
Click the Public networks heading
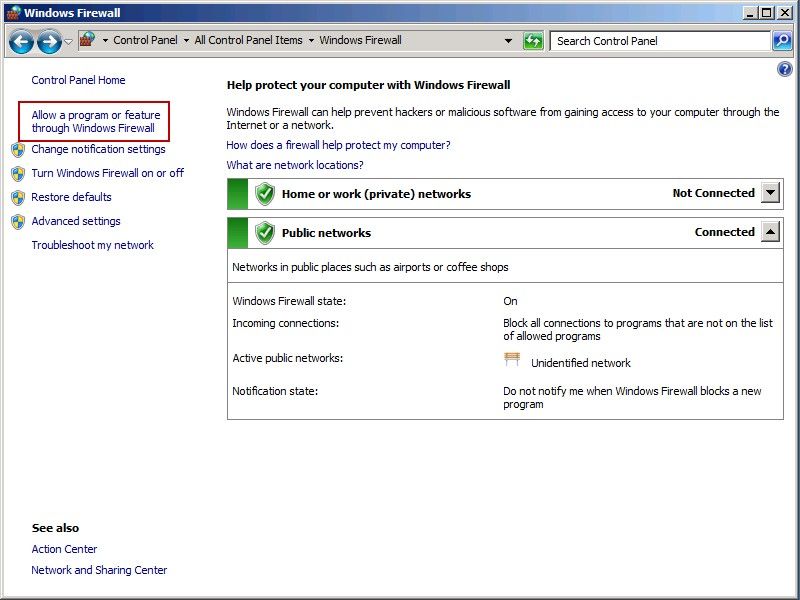click(327, 233)
